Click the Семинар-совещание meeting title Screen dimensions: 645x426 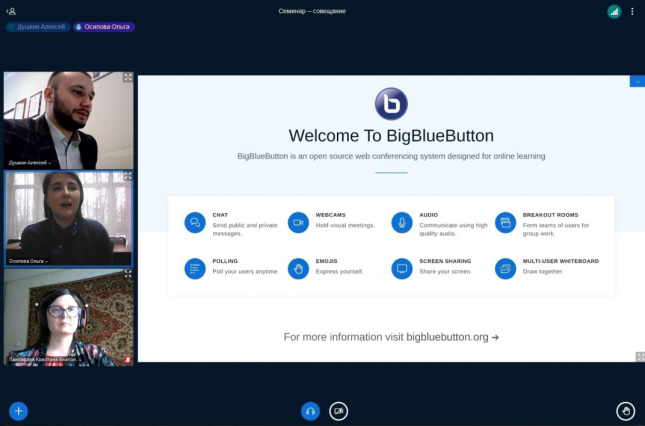tap(312, 11)
